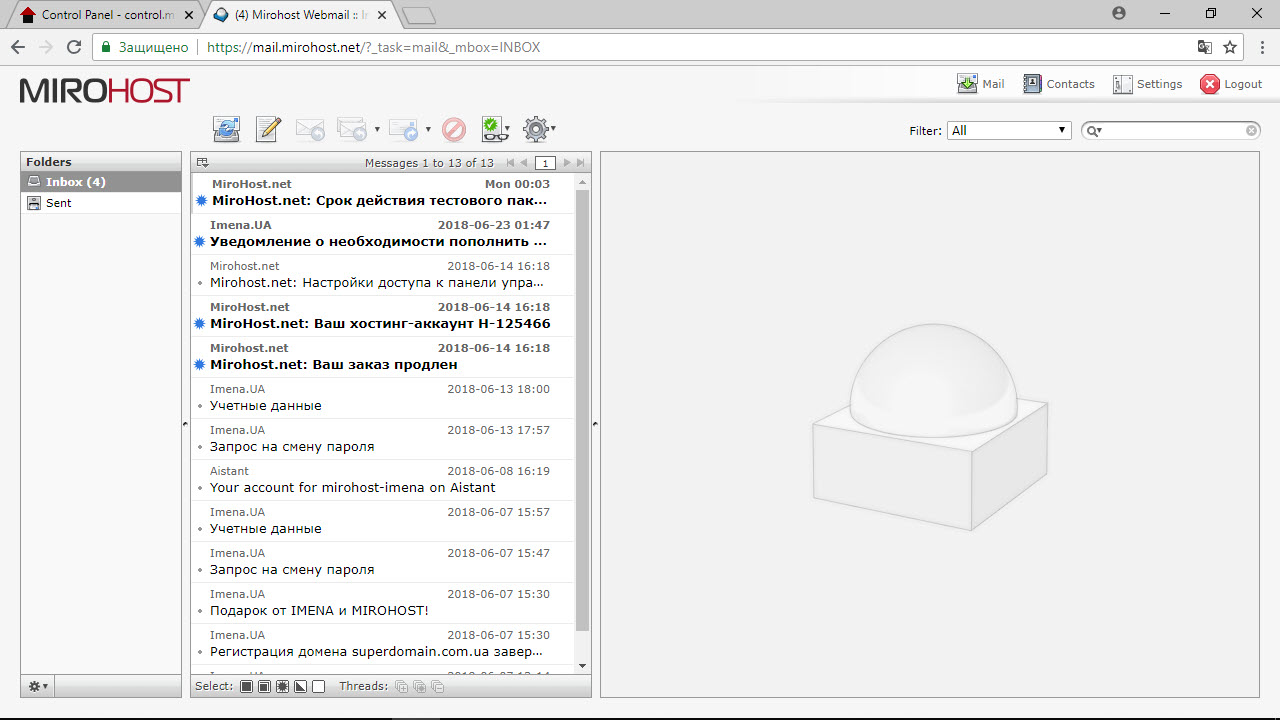Click the Reply all envelope icon
Screen dimensions: 1280x720
pos(352,128)
